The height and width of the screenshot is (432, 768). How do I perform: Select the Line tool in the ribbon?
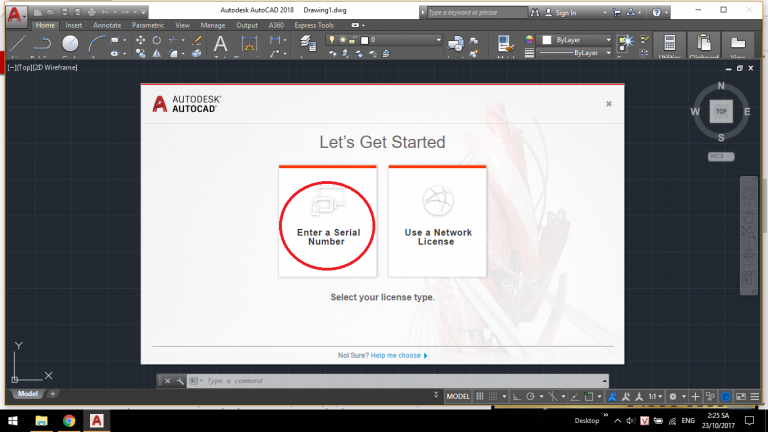click(15, 43)
